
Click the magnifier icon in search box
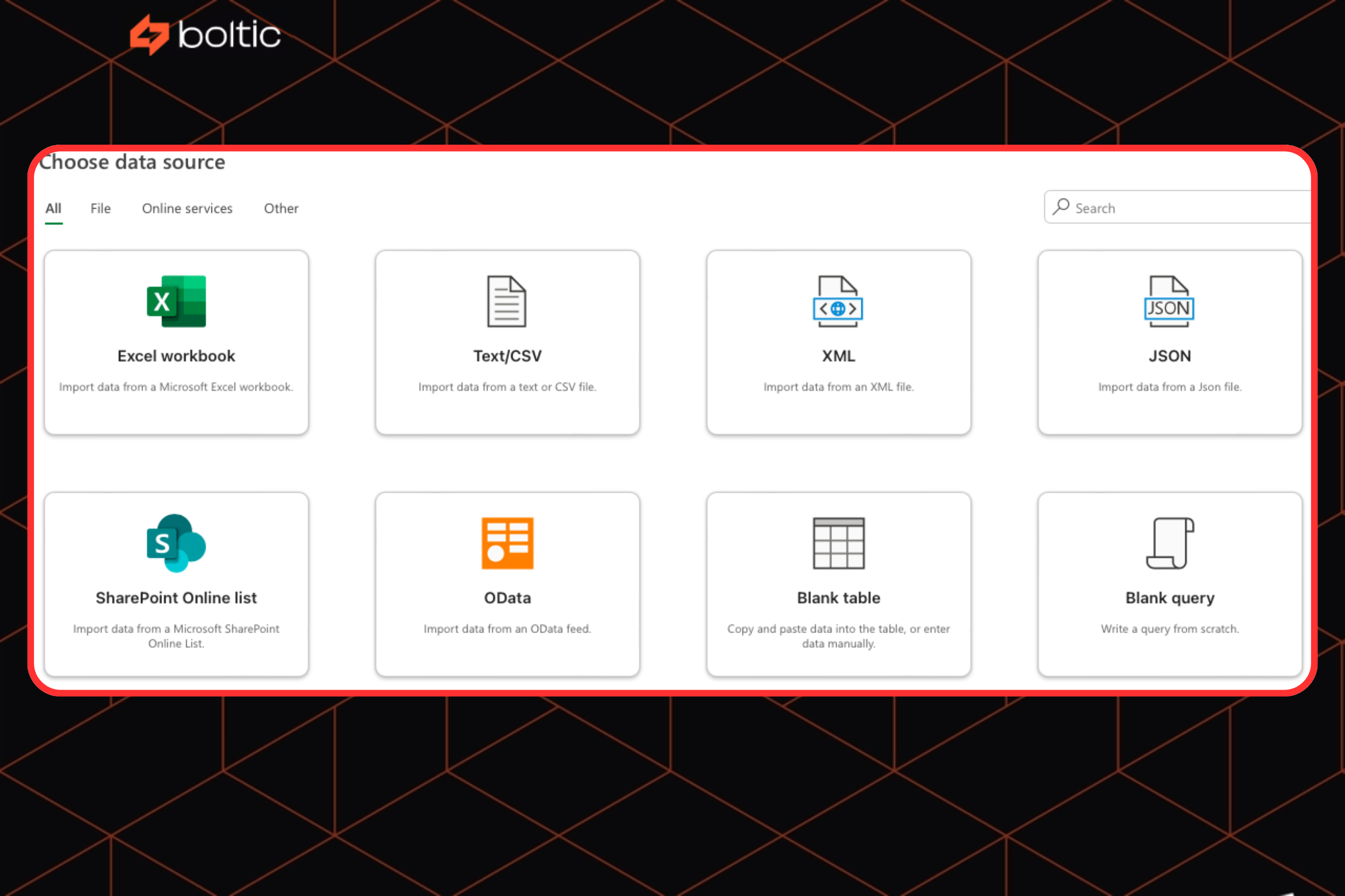click(x=1061, y=207)
